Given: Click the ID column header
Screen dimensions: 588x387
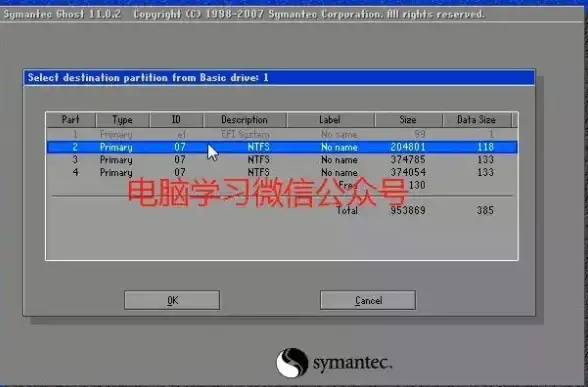Looking at the screenshot, I should 176,120.
